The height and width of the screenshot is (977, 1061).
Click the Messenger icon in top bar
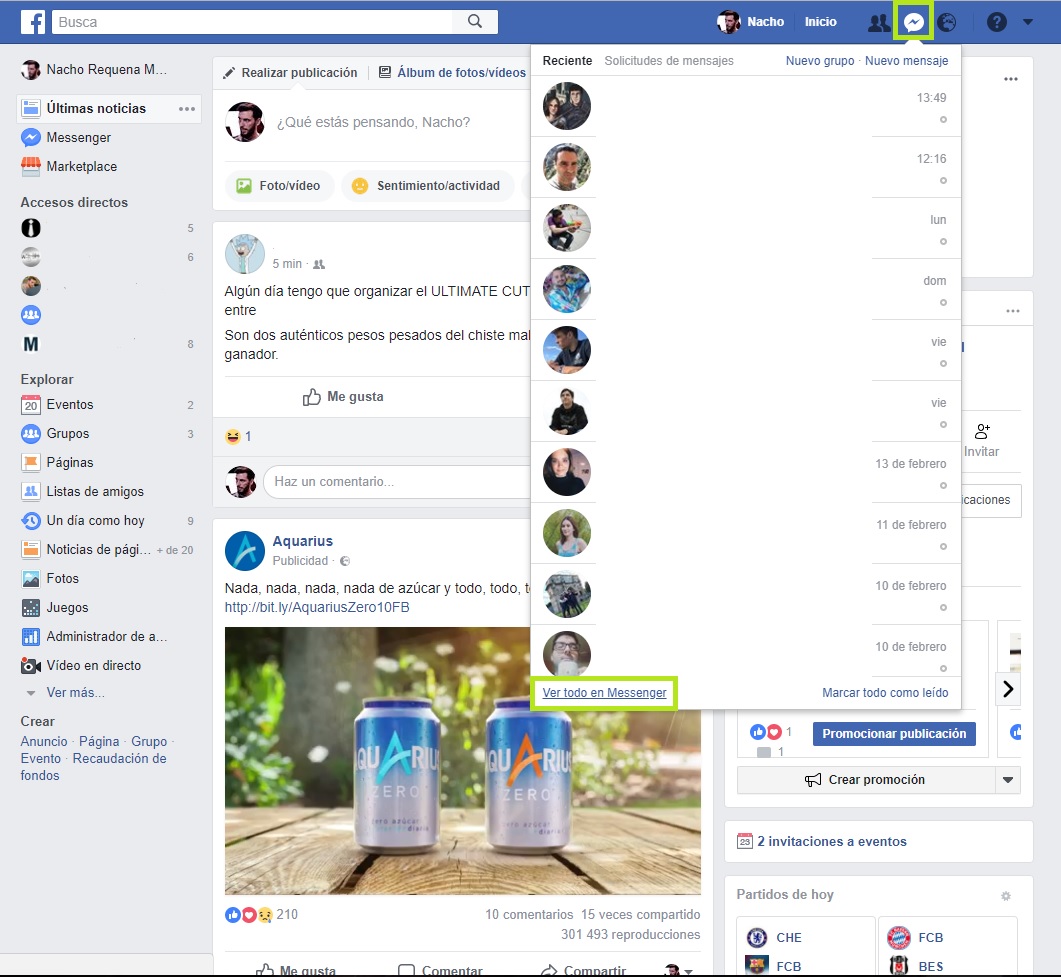(913, 22)
